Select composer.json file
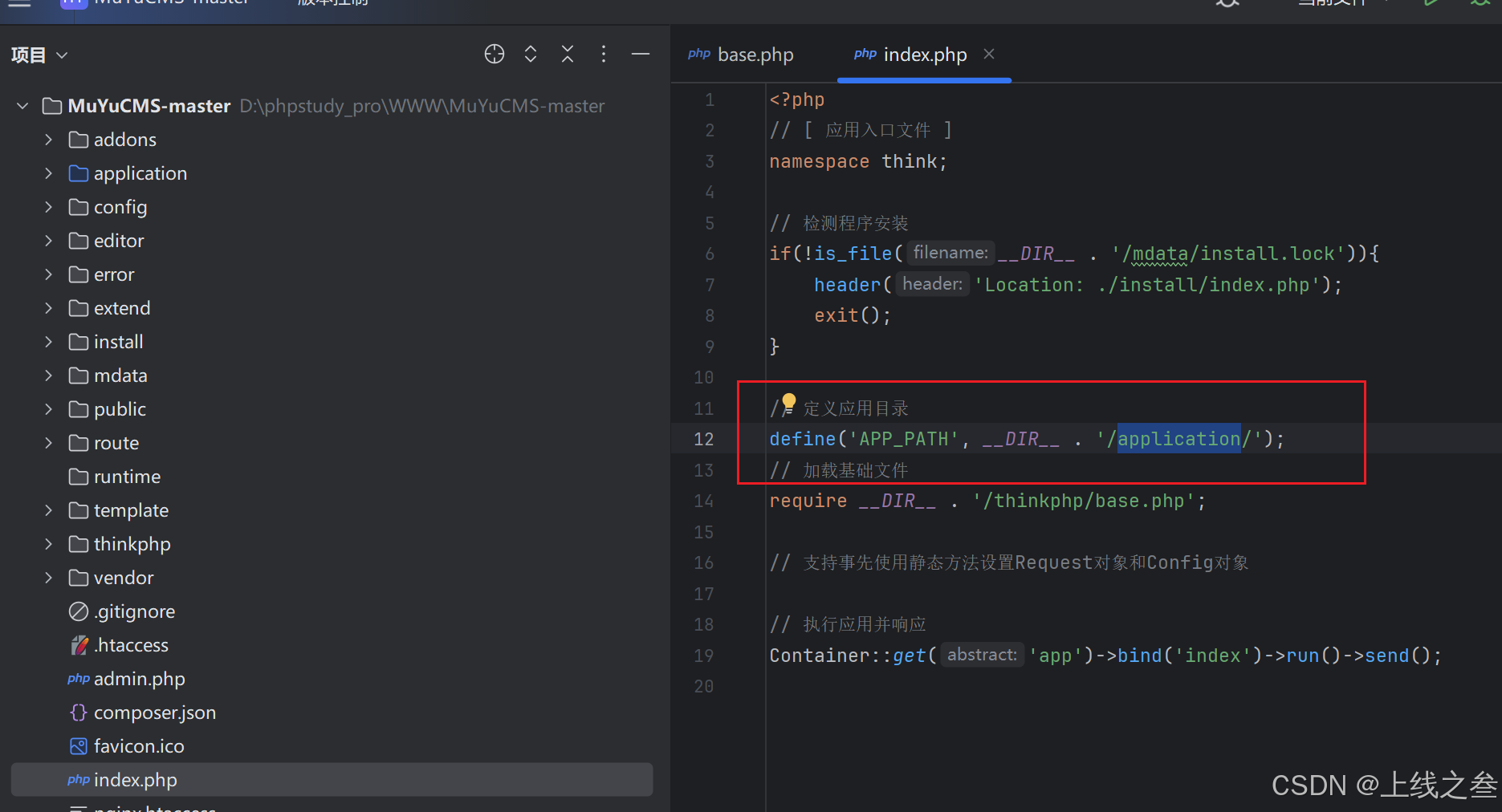1502x812 pixels. [x=154, y=713]
